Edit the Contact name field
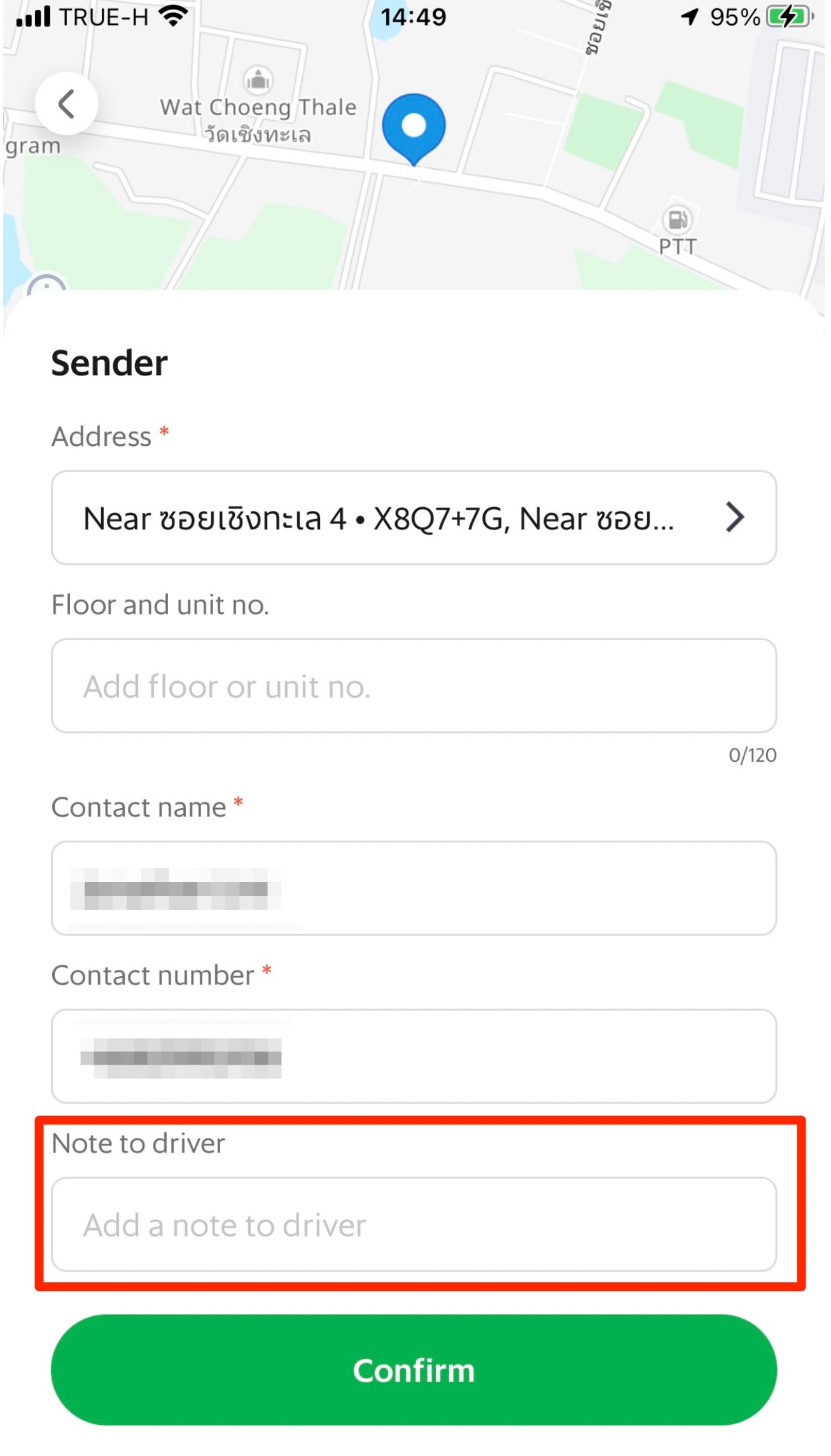Image resolution: width=831 pixels, height=1456 pixels. pos(414,888)
